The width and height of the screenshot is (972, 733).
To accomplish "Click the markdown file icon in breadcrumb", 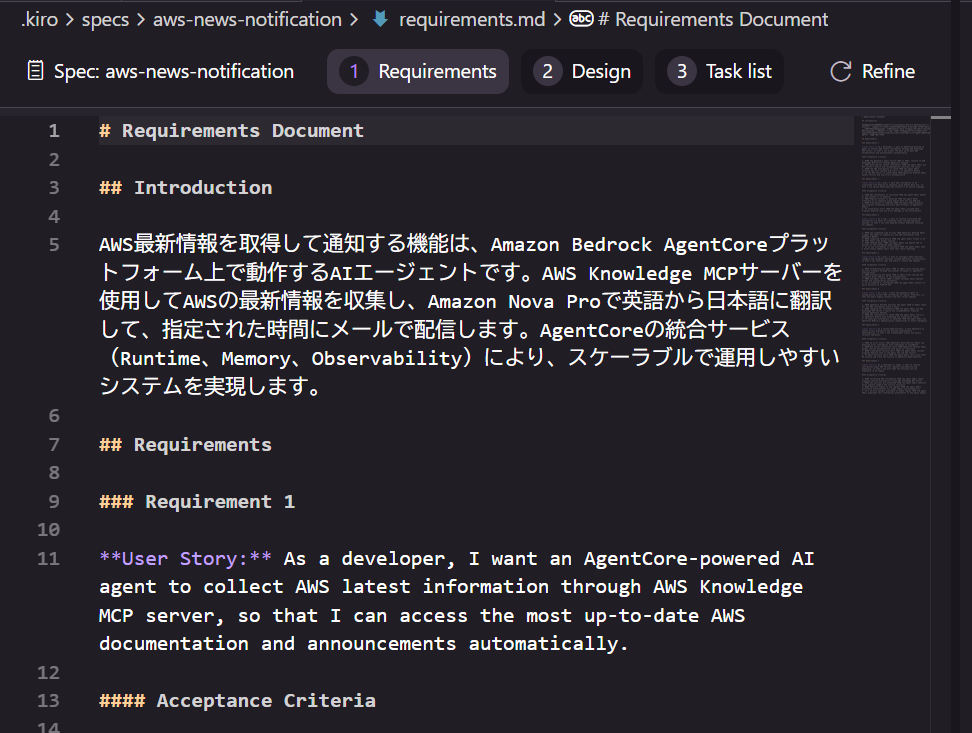I will 380,19.
